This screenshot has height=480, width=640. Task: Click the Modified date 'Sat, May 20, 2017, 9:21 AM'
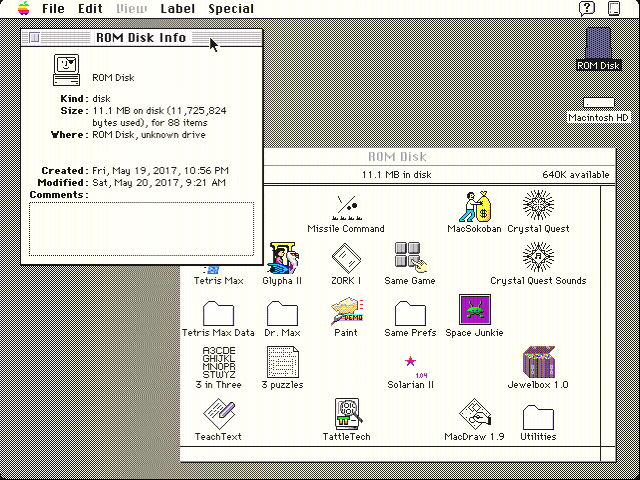point(159,182)
